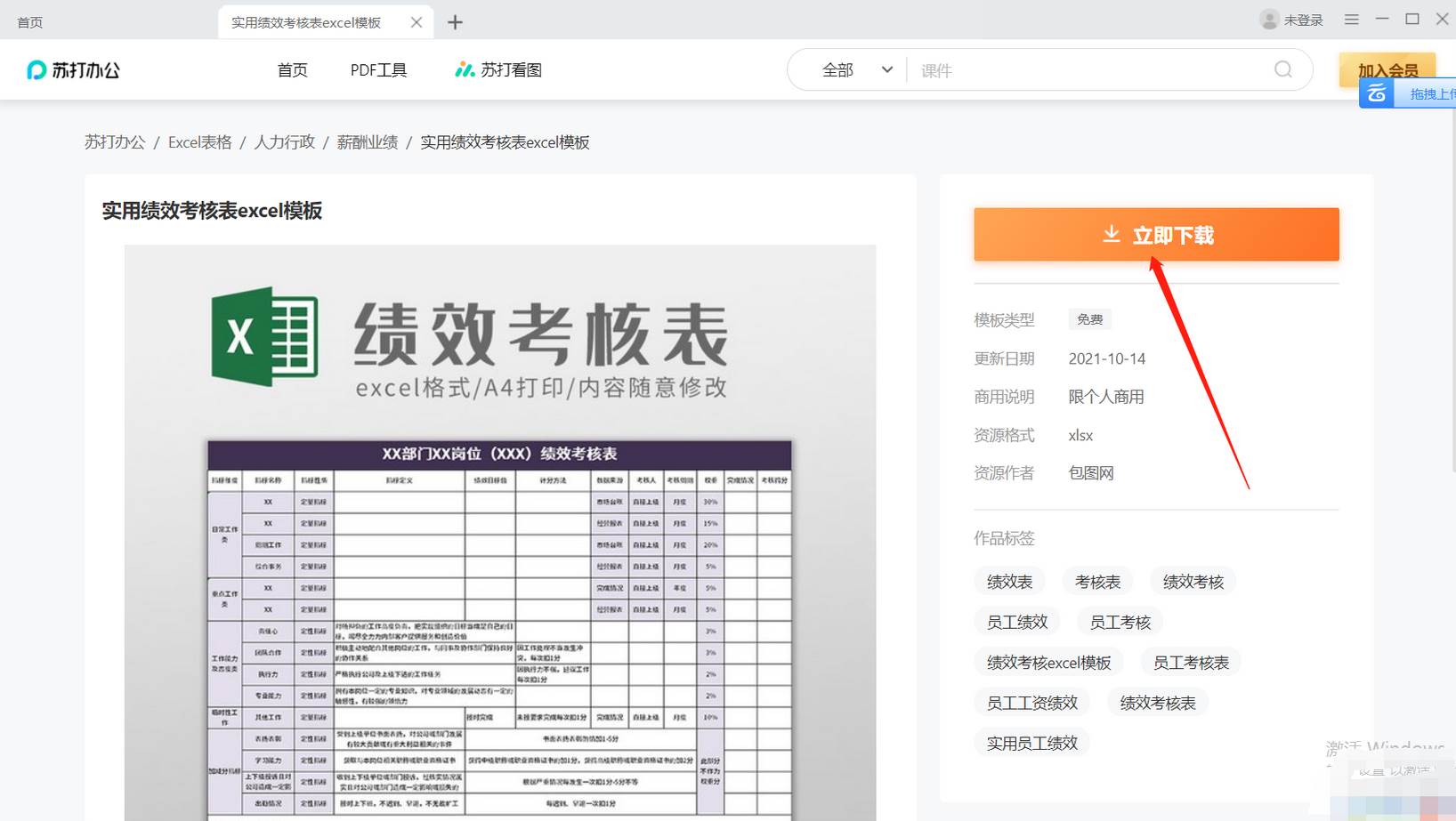Click the xlsx format value

[x=1080, y=435]
